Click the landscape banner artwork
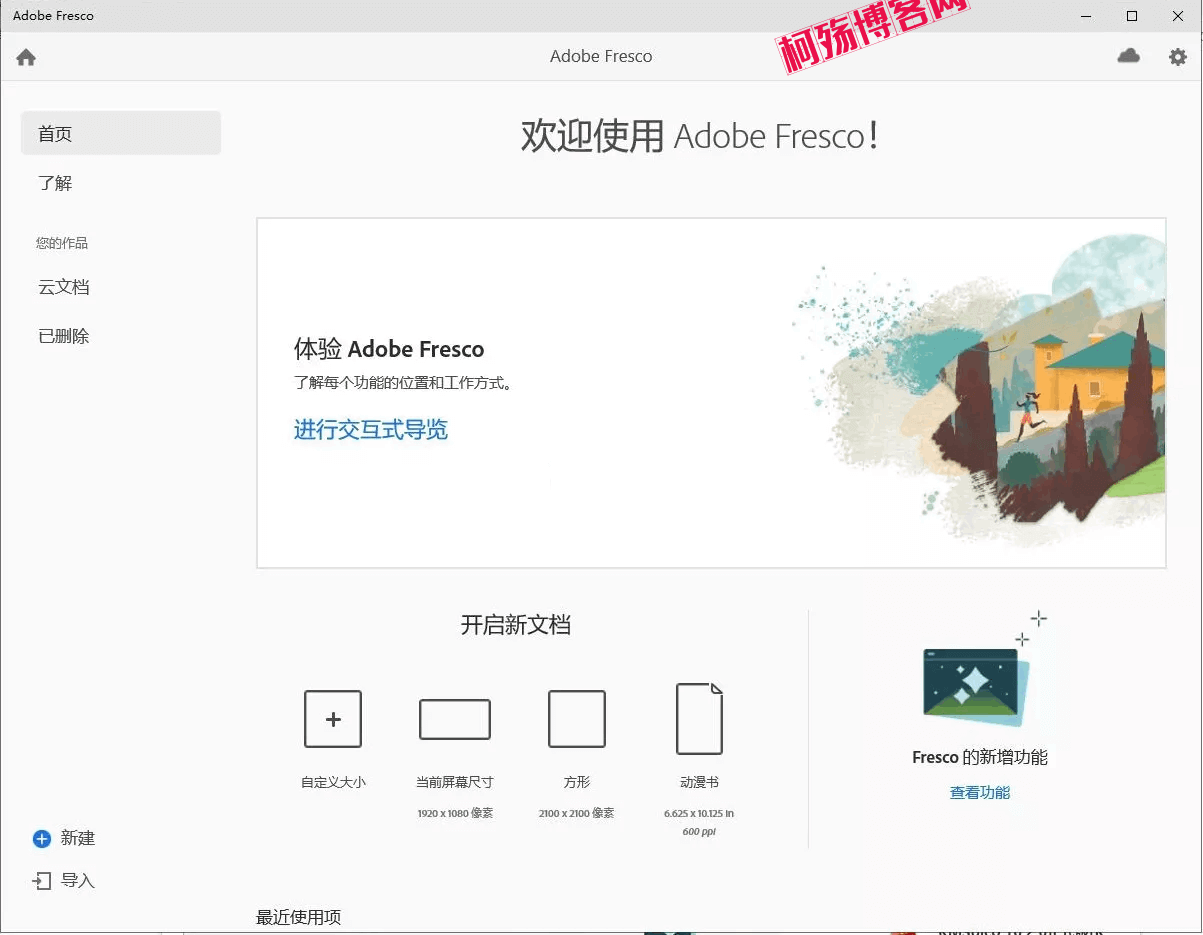The image size is (1203, 935). pos(980,393)
